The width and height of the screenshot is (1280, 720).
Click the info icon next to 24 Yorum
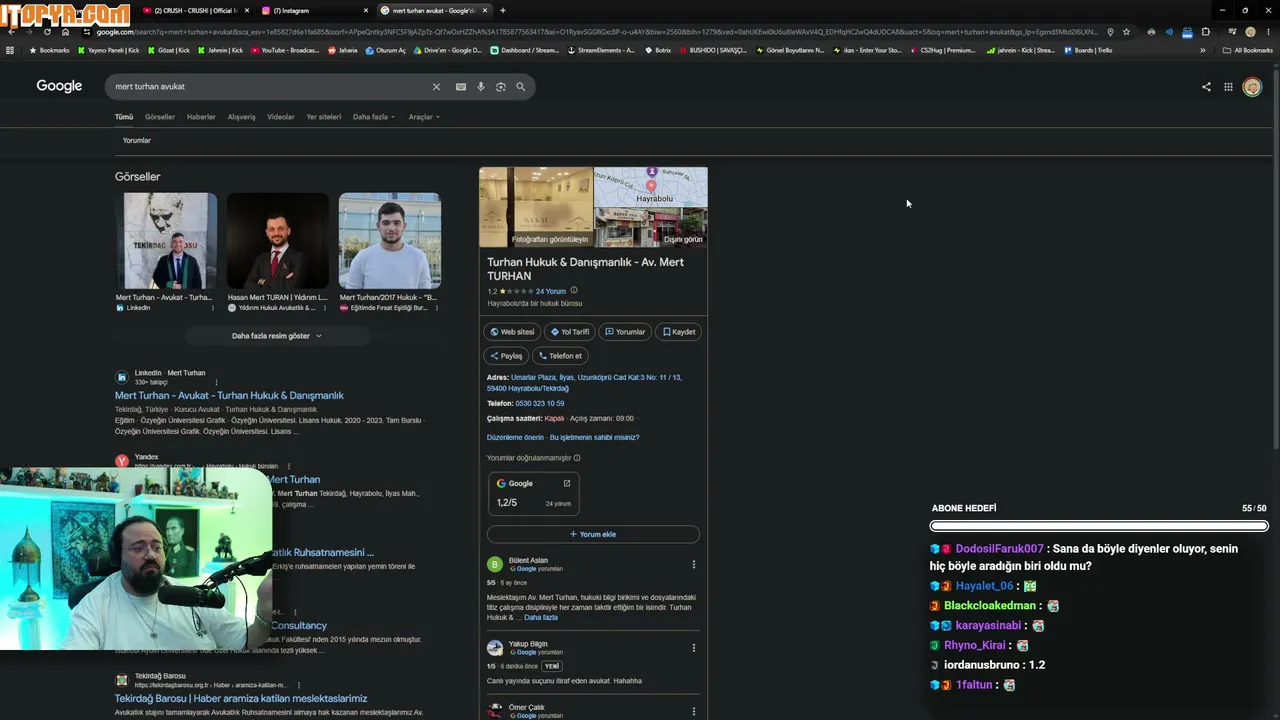[x=574, y=291]
